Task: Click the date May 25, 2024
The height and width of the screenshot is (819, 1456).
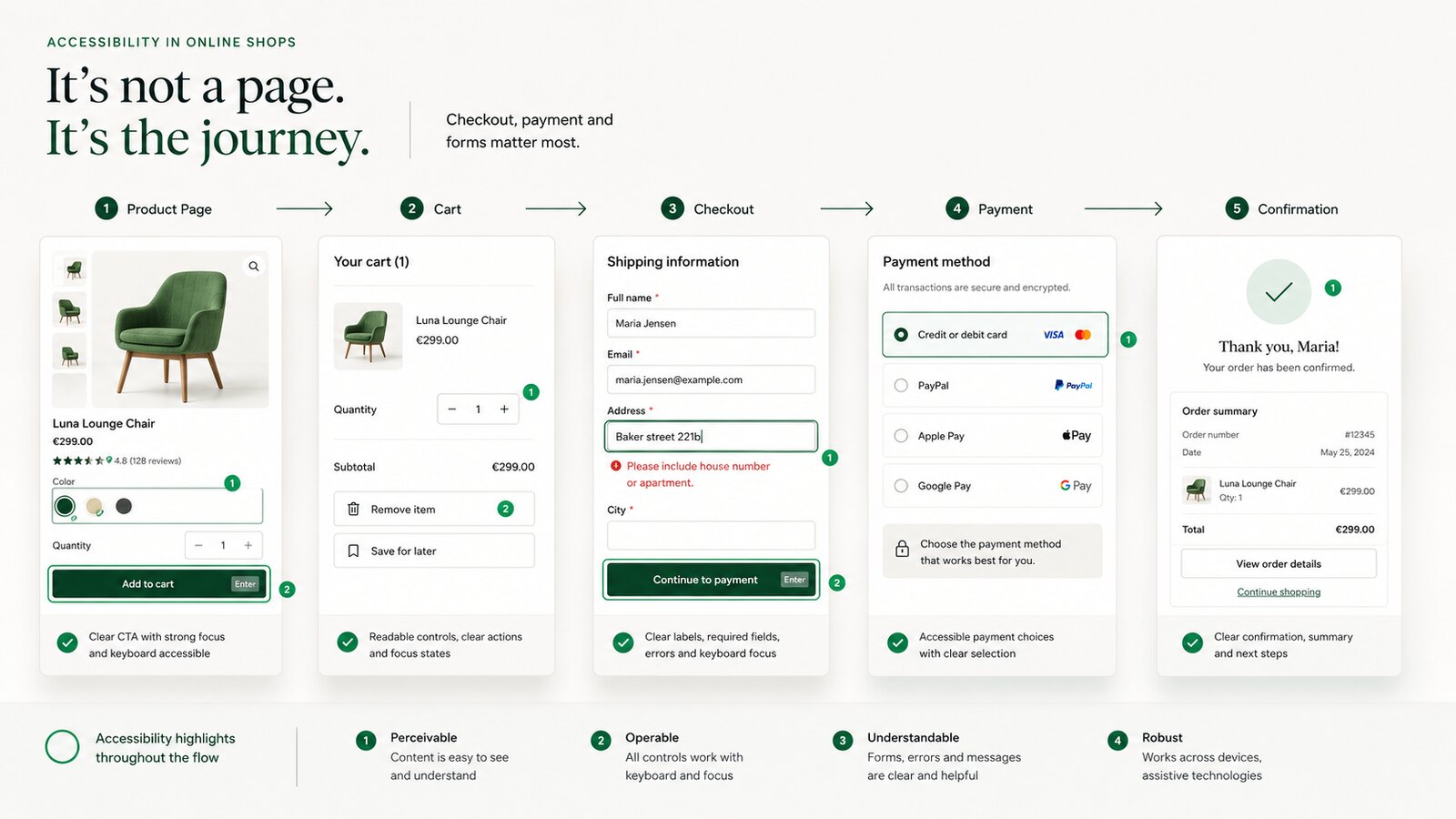Action: coord(1348,452)
